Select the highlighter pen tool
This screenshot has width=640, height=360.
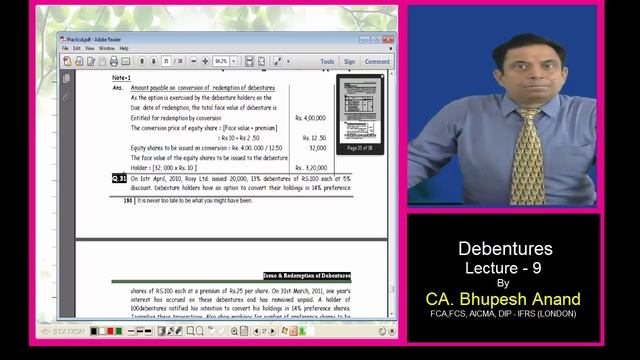coord(179,331)
